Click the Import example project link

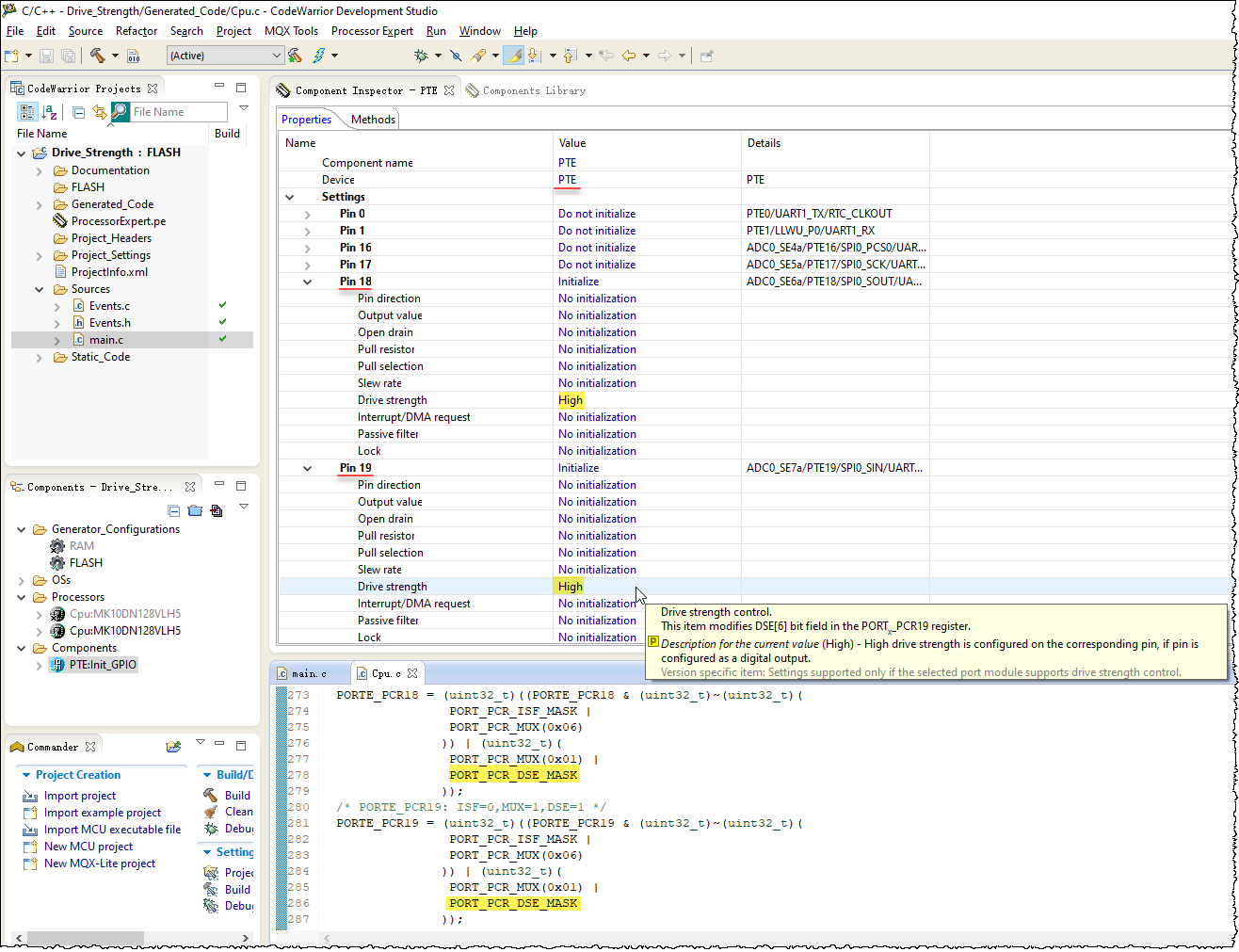click(102, 813)
